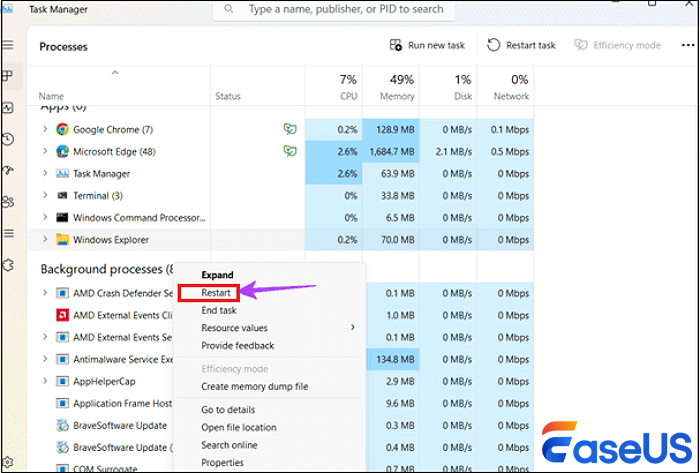Expand the Microsoft Edge process group

[x=45, y=151]
